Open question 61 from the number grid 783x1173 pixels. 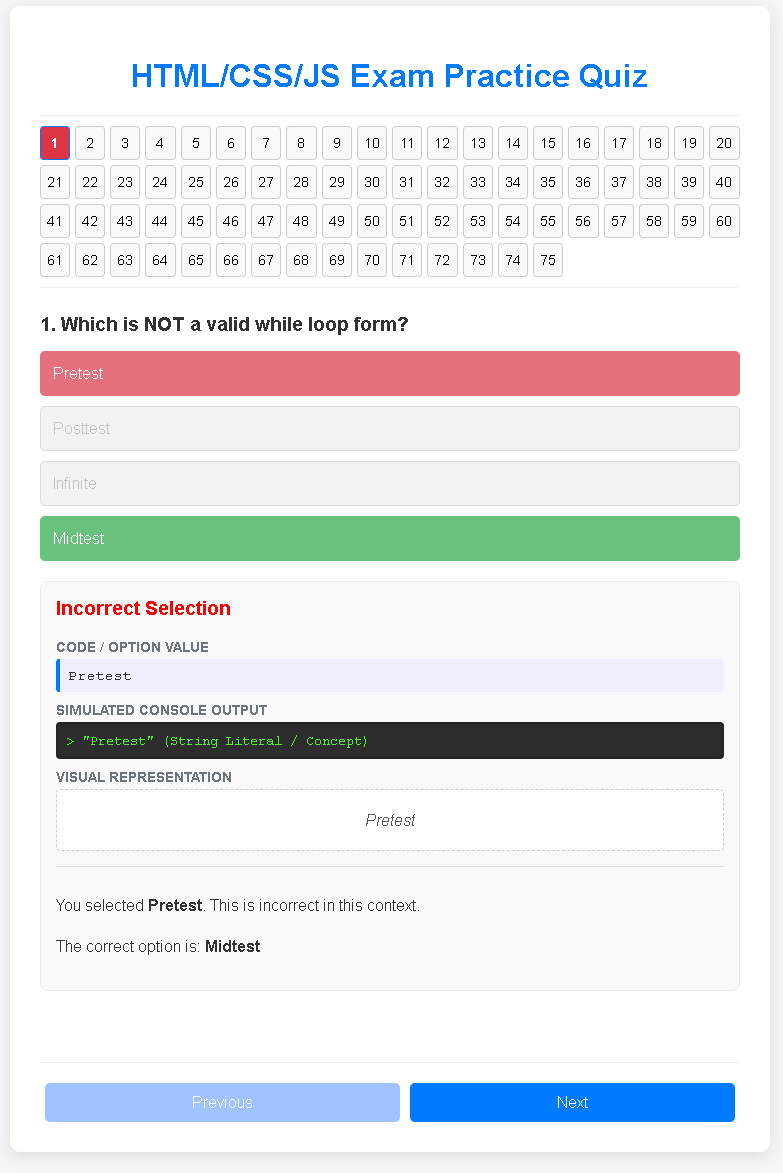tap(55, 260)
